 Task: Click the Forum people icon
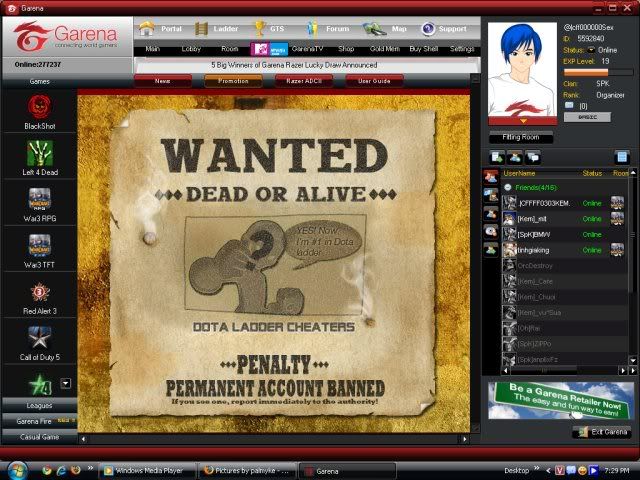[312, 29]
